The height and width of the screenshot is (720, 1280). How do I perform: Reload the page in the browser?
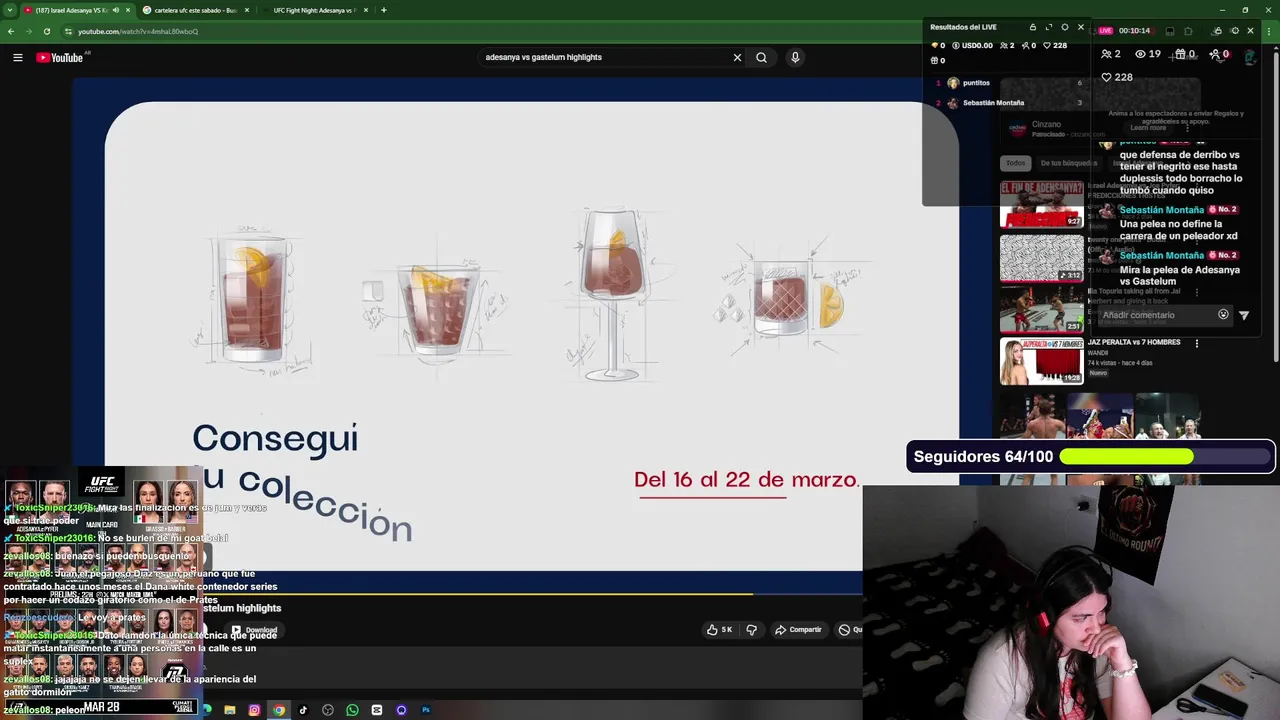(46, 31)
